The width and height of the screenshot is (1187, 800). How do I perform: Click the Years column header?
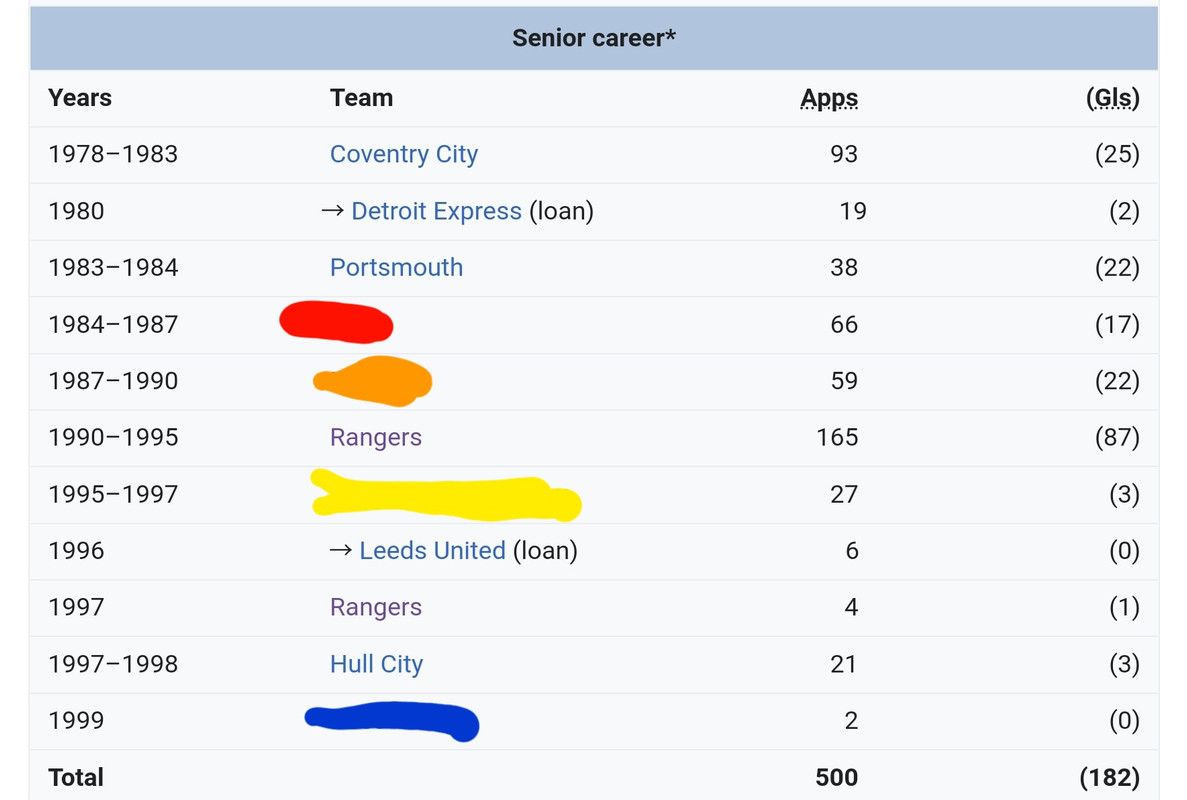click(x=80, y=98)
